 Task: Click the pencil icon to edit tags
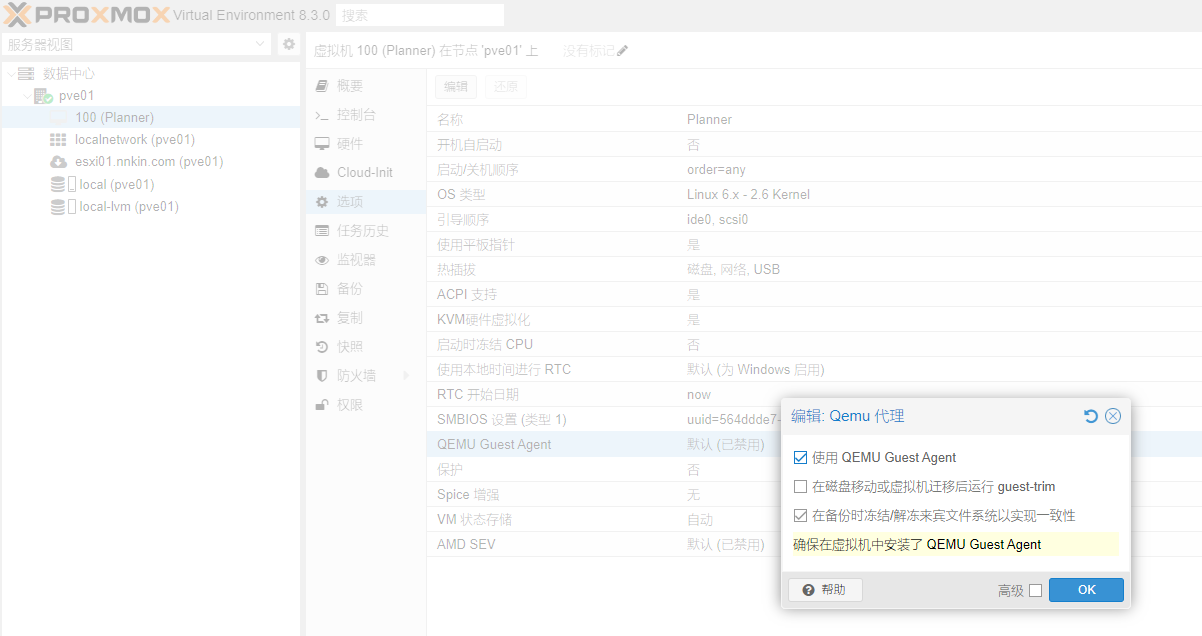click(622, 51)
